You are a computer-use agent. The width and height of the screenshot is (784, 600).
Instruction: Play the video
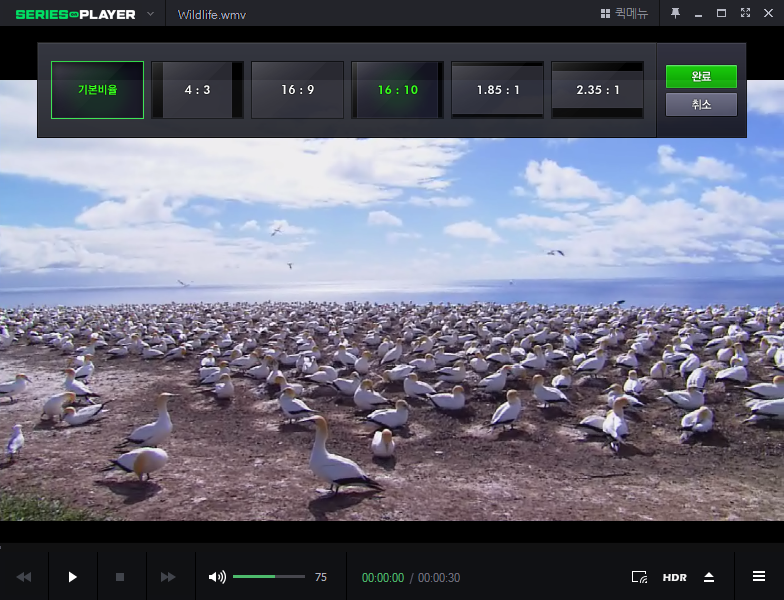click(x=72, y=577)
